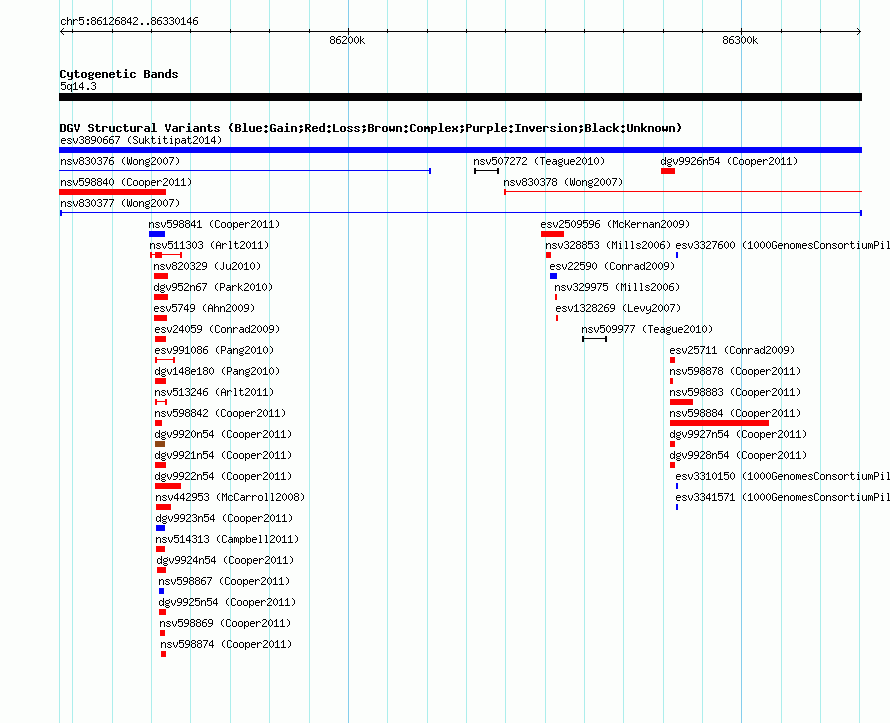Click esv22590 (Conrad2009) label
Image resolution: width=890 pixels, height=723 pixels.
612,266
